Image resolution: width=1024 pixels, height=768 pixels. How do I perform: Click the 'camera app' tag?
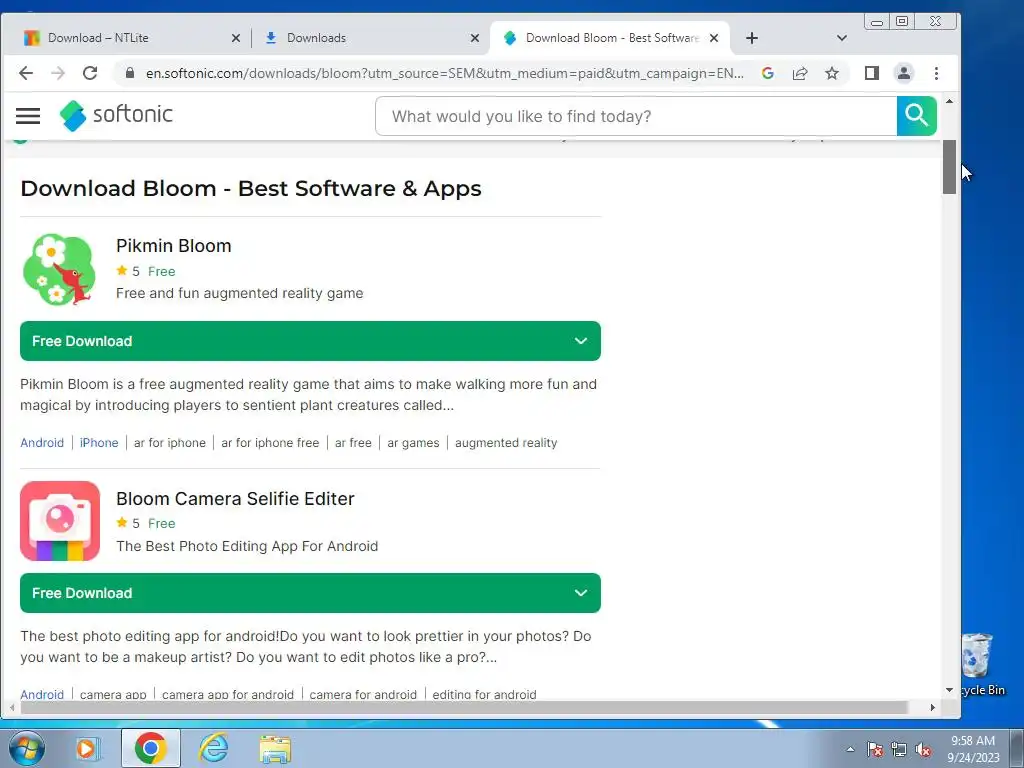pyautogui.click(x=113, y=694)
